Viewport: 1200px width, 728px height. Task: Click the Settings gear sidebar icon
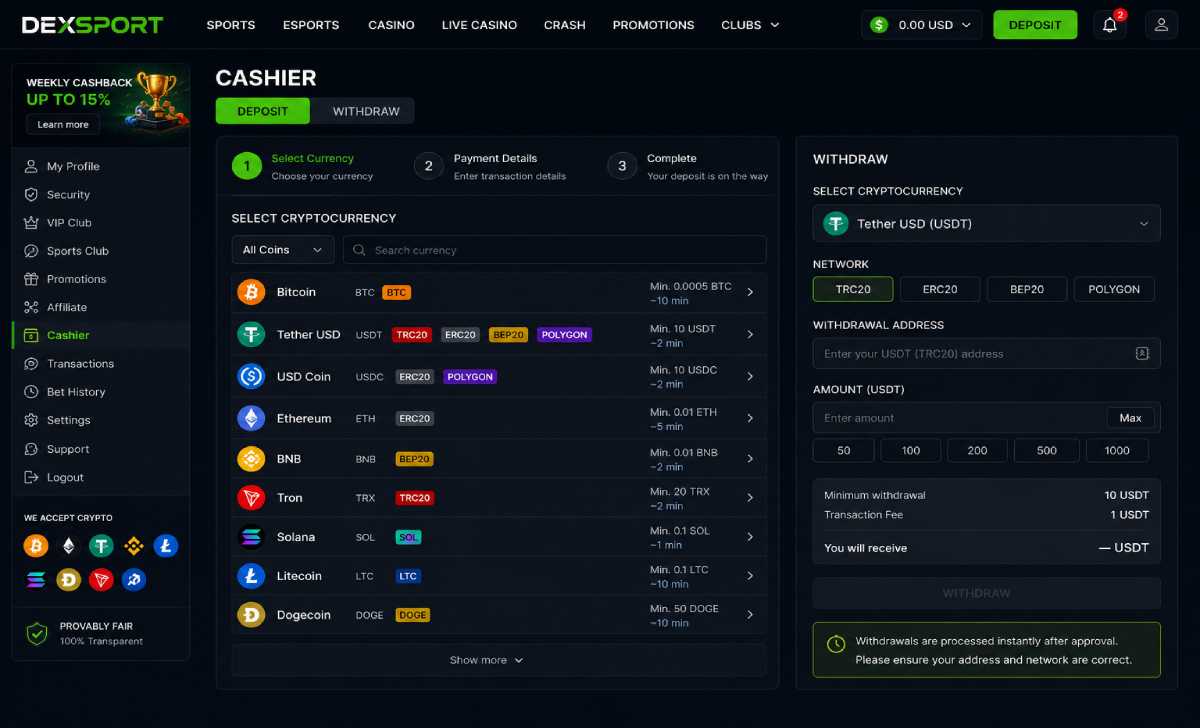pyautogui.click(x=31, y=420)
